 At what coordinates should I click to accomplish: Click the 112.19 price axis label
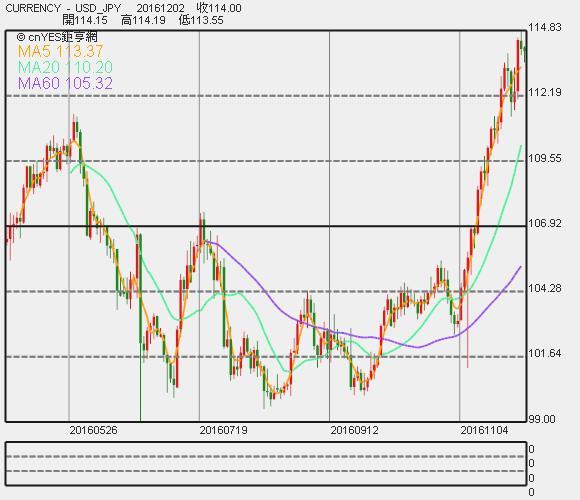[544, 92]
